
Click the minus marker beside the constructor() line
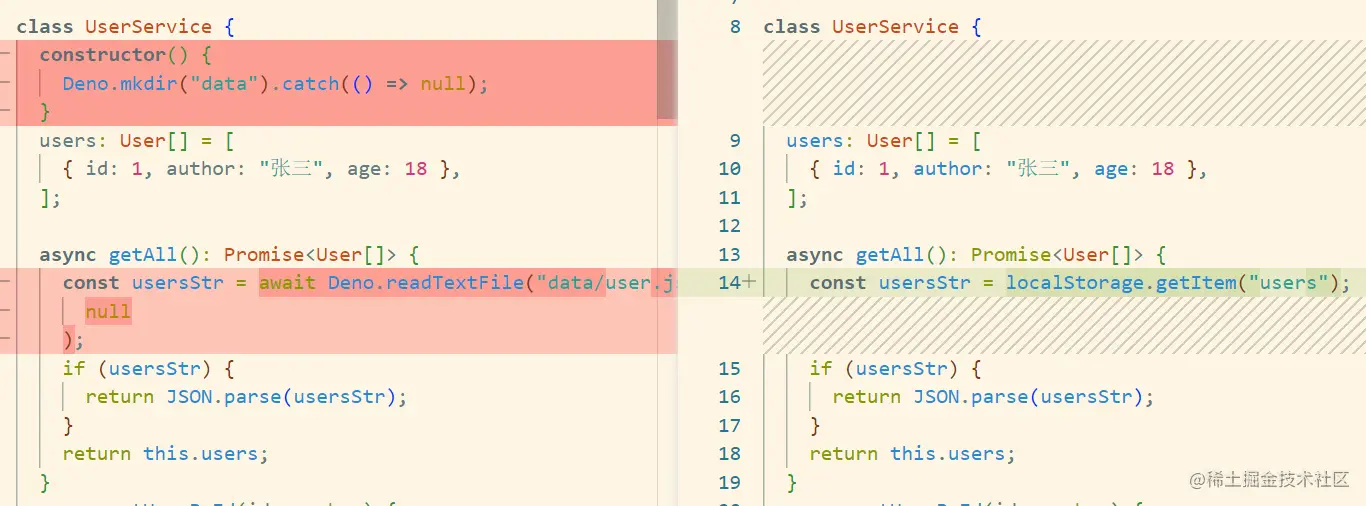(7, 55)
